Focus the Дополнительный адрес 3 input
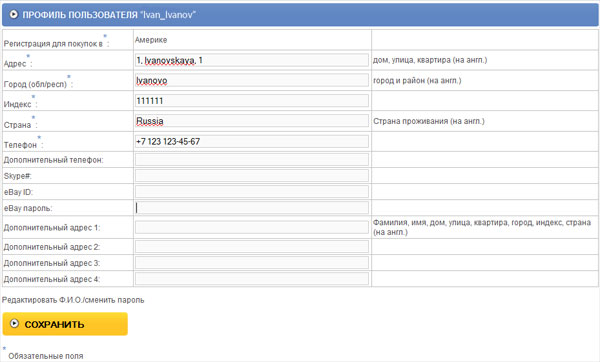Screen dimensions: 600x362 [252, 263]
